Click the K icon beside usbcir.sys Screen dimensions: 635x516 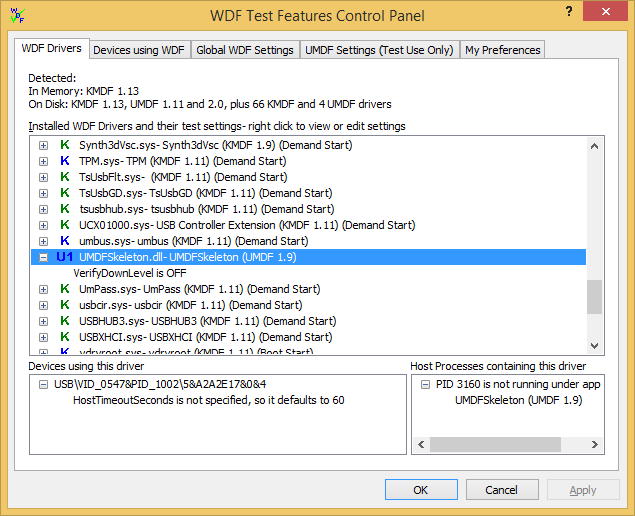65,305
